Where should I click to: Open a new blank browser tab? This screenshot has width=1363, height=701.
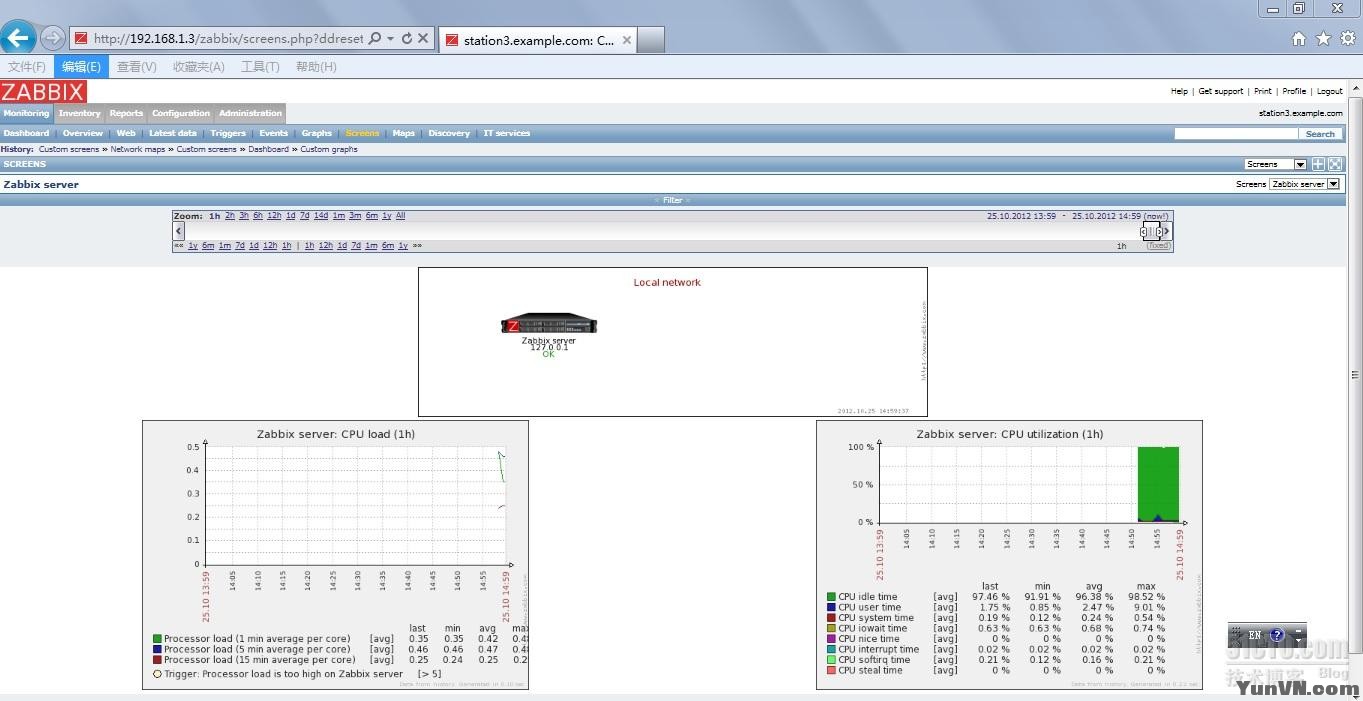[x=651, y=40]
